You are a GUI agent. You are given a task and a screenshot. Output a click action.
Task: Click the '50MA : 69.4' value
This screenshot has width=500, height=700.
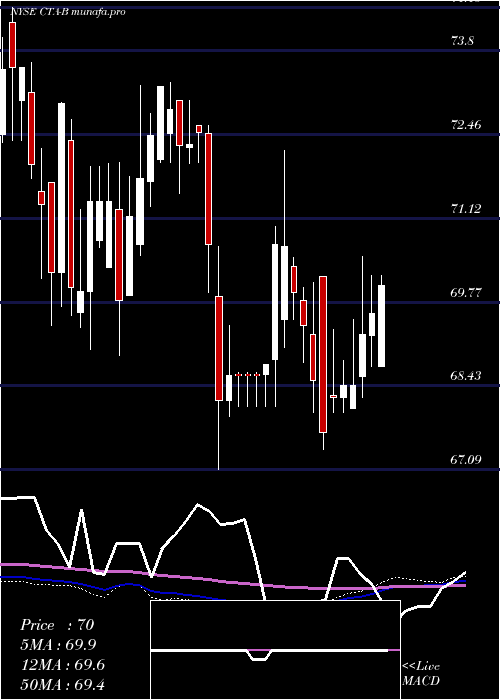[x=63, y=684]
